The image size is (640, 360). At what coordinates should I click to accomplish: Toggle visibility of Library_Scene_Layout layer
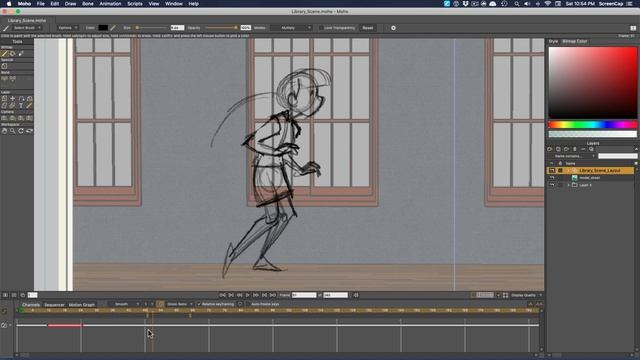pyautogui.click(x=552, y=171)
